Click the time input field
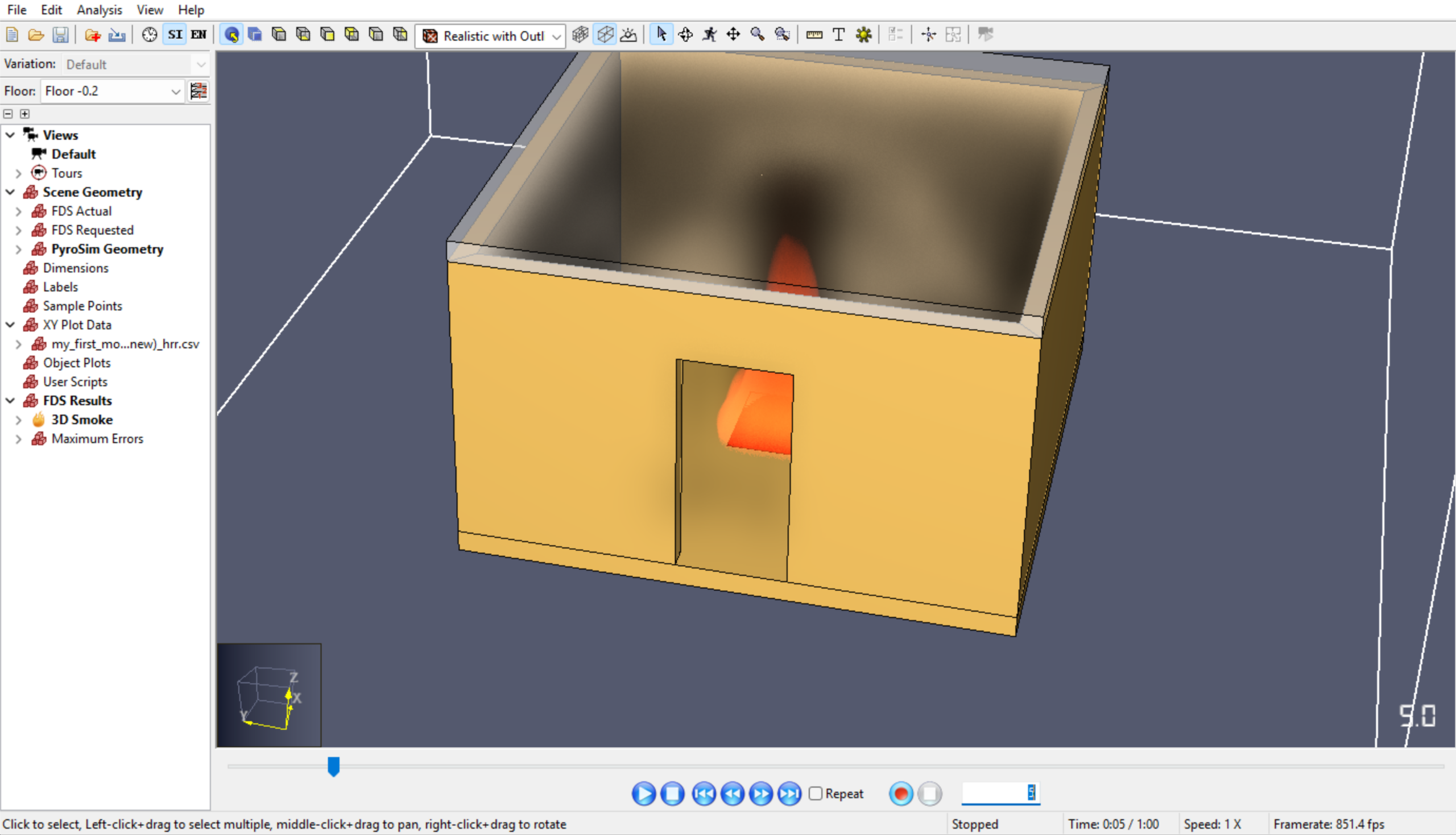 [x=1001, y=793]
